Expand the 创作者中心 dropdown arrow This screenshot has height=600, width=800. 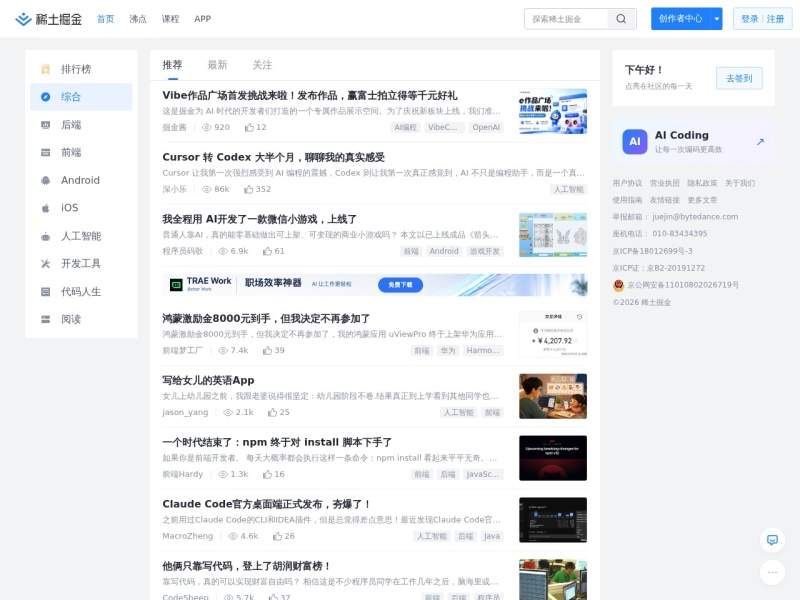tap(716, 19)
